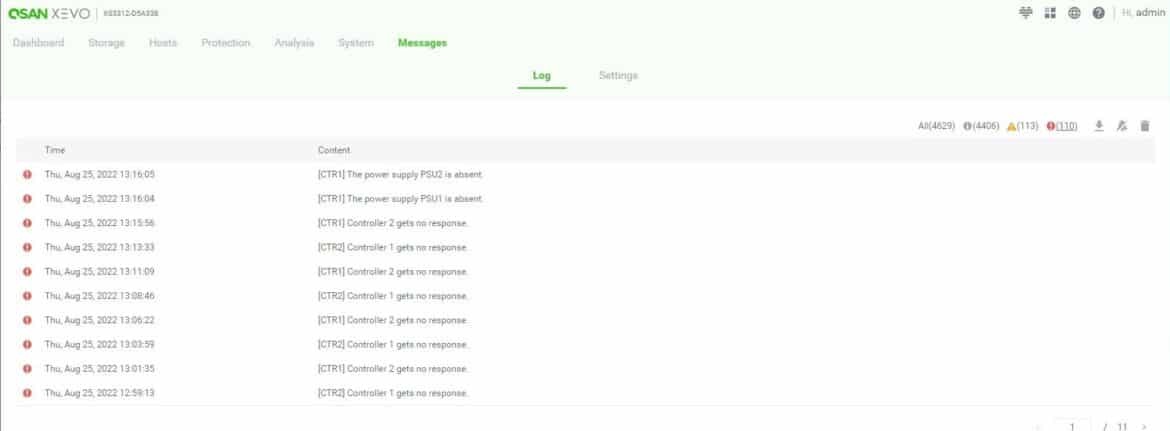The image size is (1170, 431).
Task: Download the event log using the download icon
Action: (1098, 126)
